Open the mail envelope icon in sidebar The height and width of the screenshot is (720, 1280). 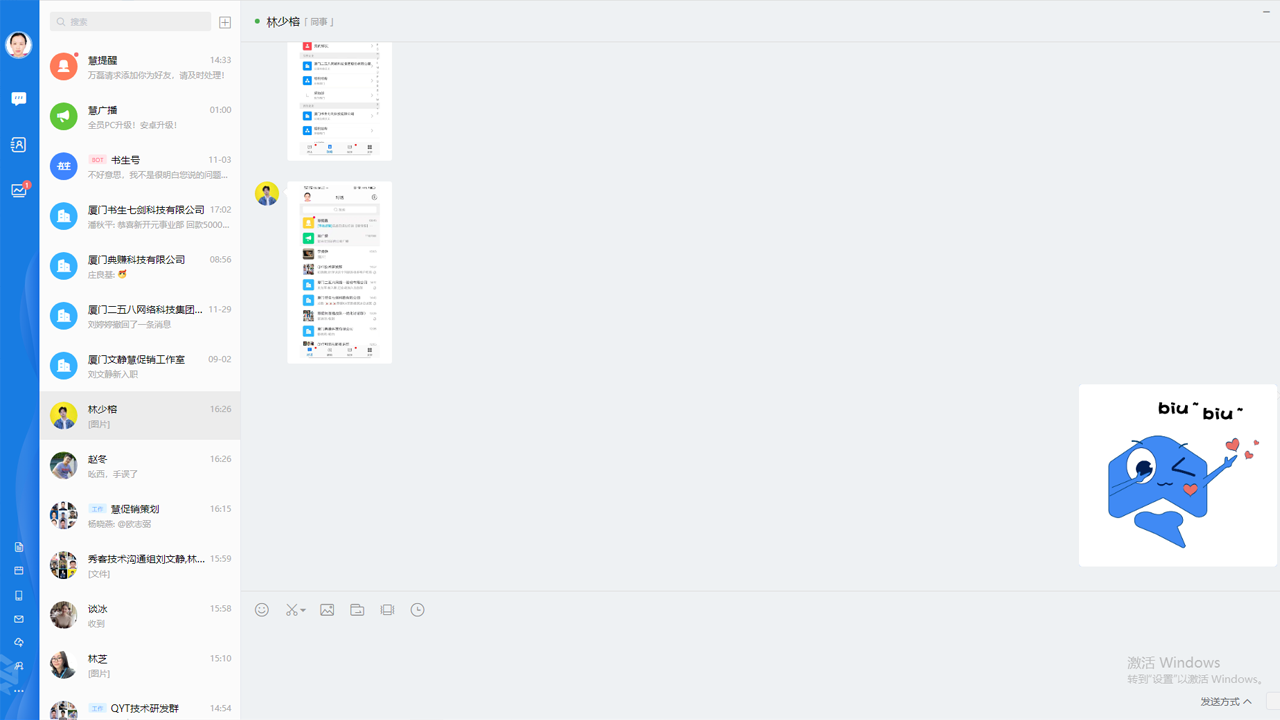[x=19, y=619]
